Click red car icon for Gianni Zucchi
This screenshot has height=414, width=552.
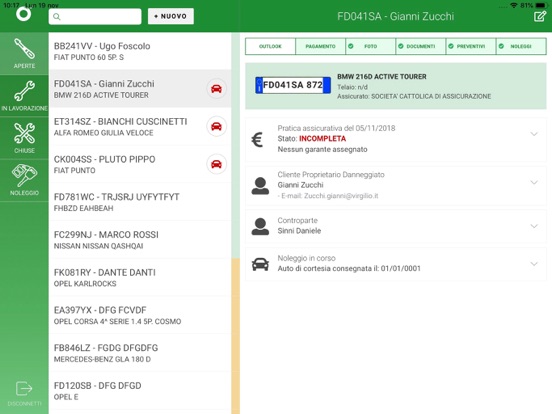point(216,88)
